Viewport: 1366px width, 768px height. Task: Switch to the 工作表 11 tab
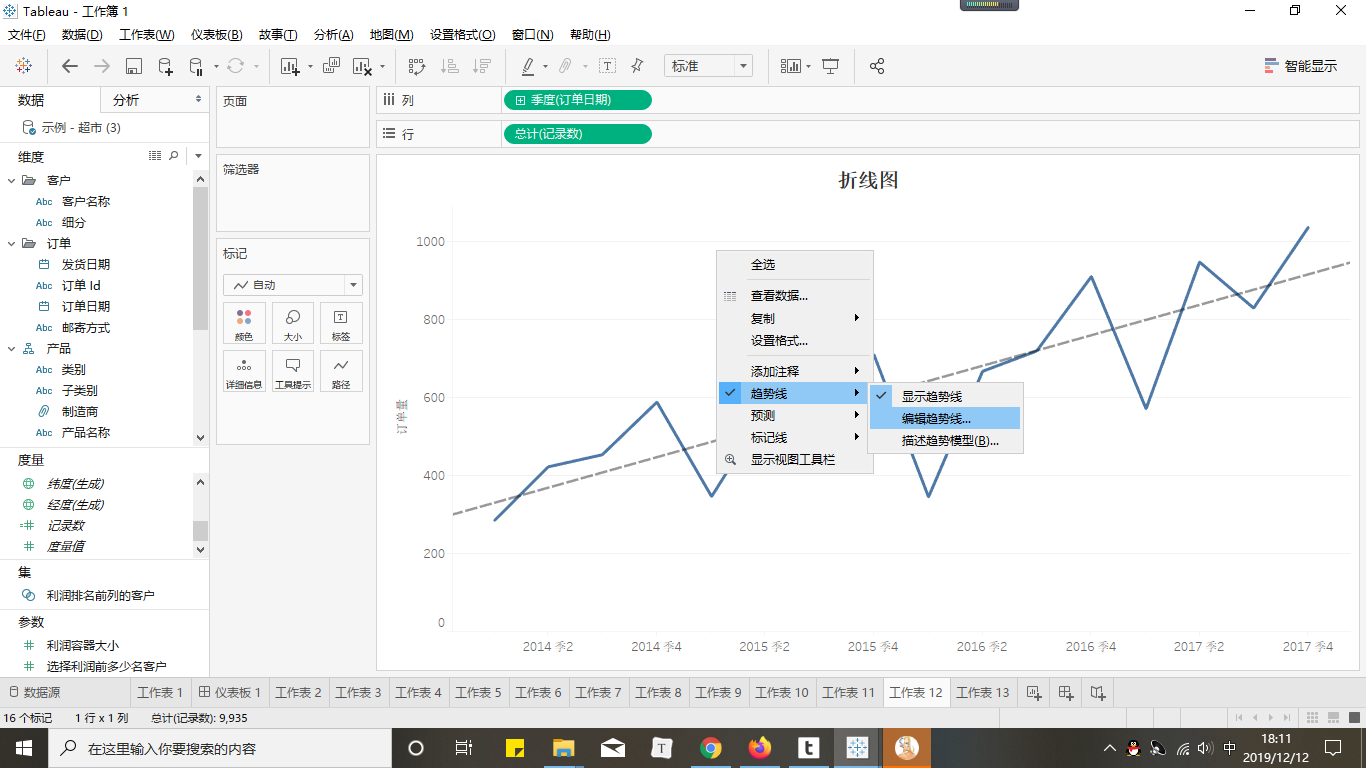848,692
